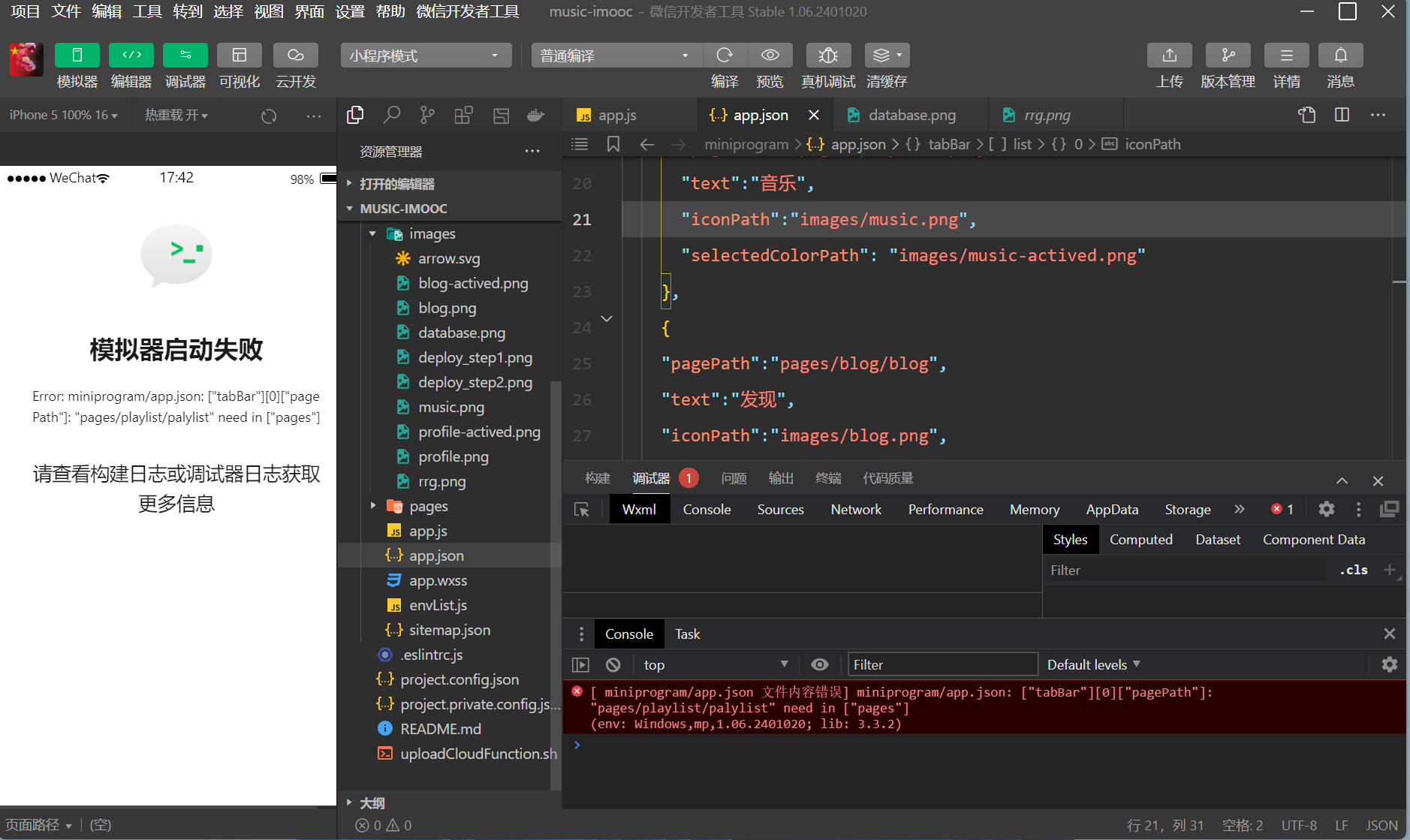Click the console Filter input
The height and width of the screenshot is (840, 1410).
(x=943, y=665)
